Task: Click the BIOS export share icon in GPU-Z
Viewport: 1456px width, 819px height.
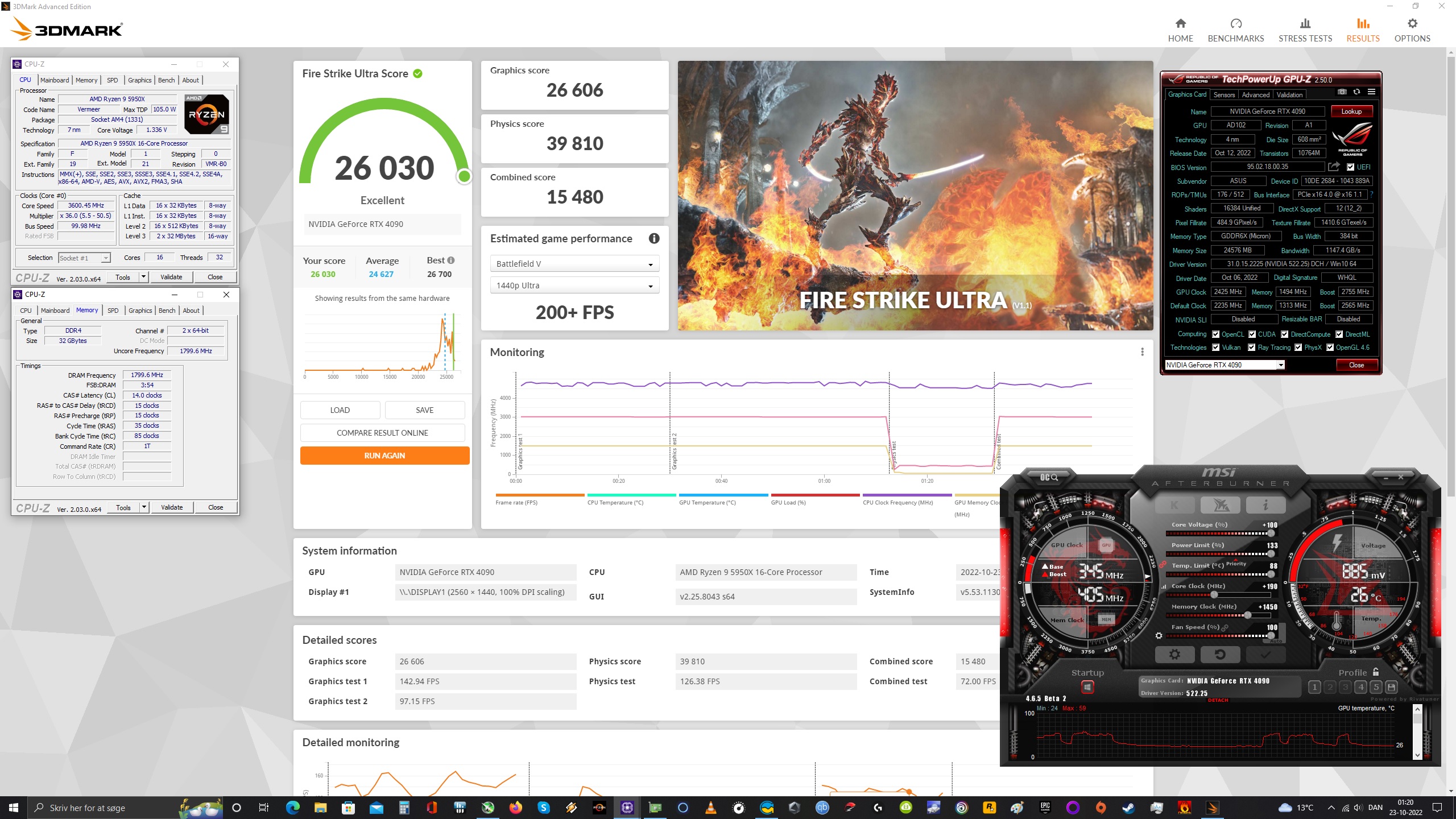Action: click(x=1334, y=167)
